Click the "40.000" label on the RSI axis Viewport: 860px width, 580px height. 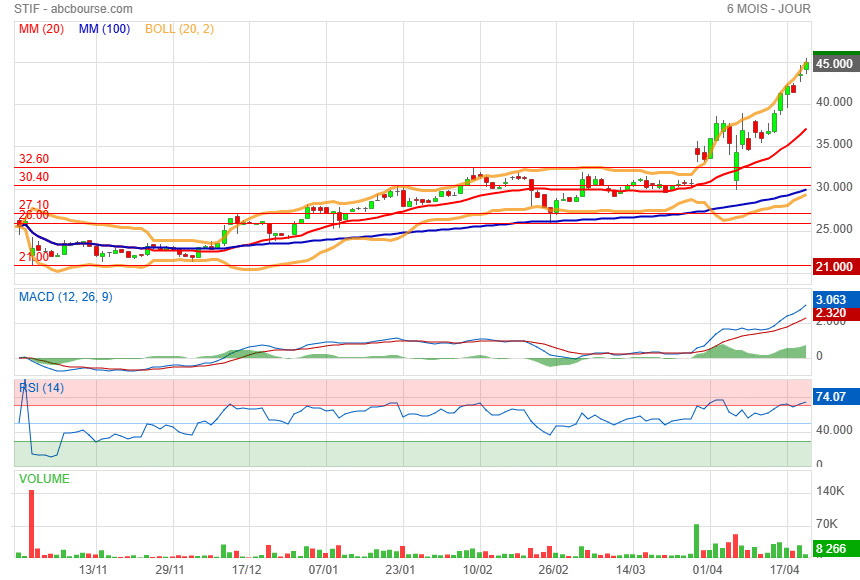pos(834,430)
